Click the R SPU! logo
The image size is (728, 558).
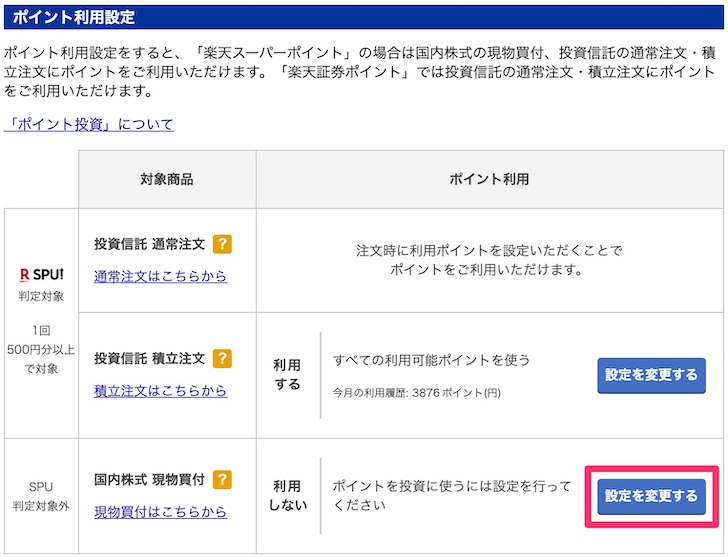tap(42, 275)
